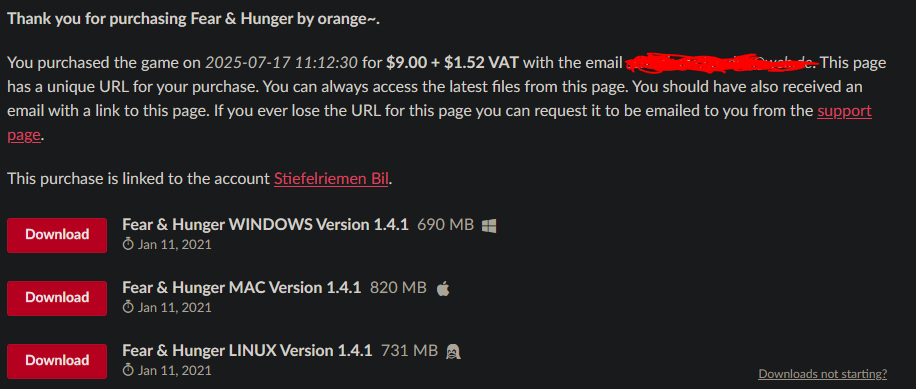Click the Apple logo icon beside 820 MB

point(443,289)
